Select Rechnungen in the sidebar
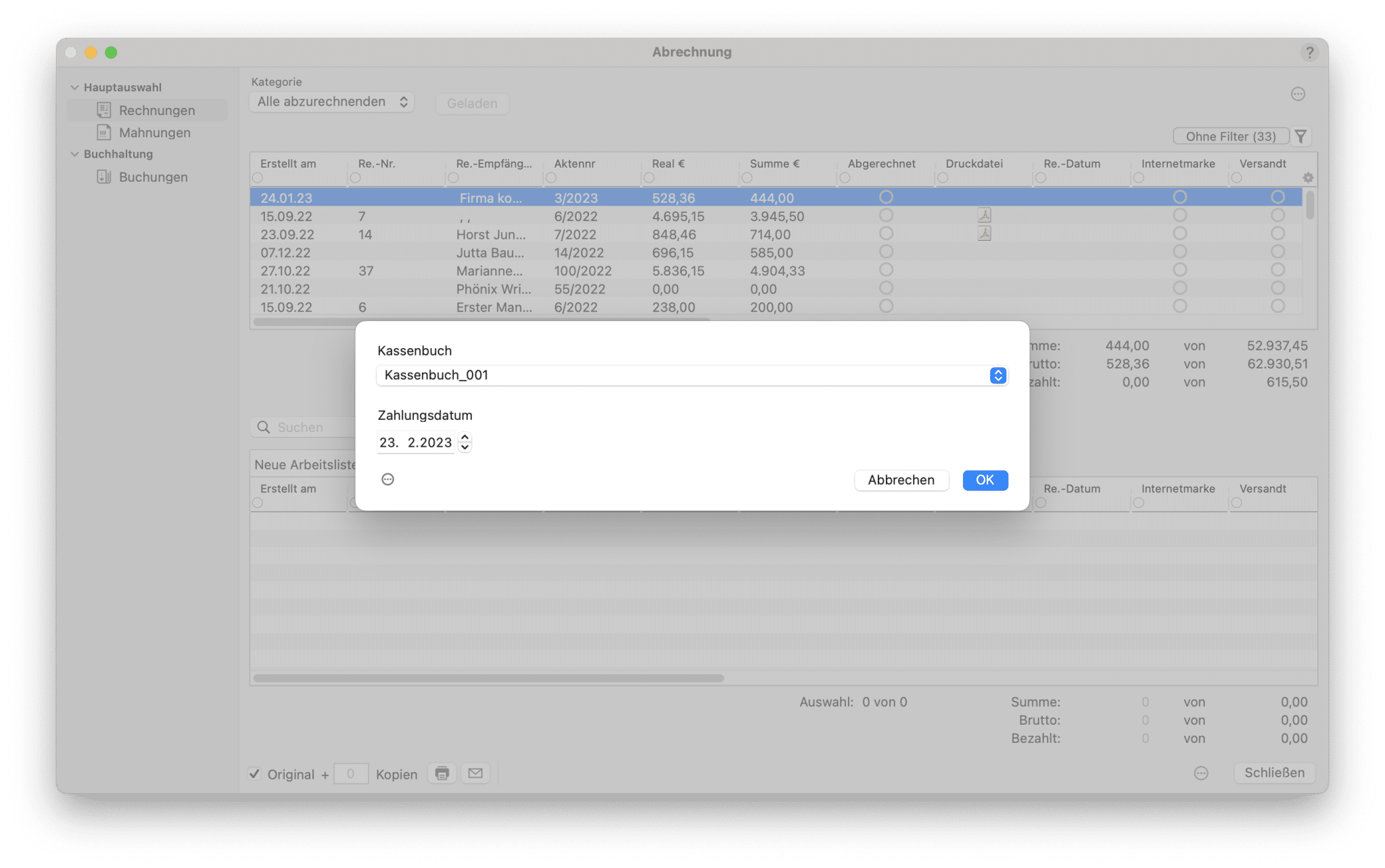This screenshot has height=868, width=1385. pos(147,110)
